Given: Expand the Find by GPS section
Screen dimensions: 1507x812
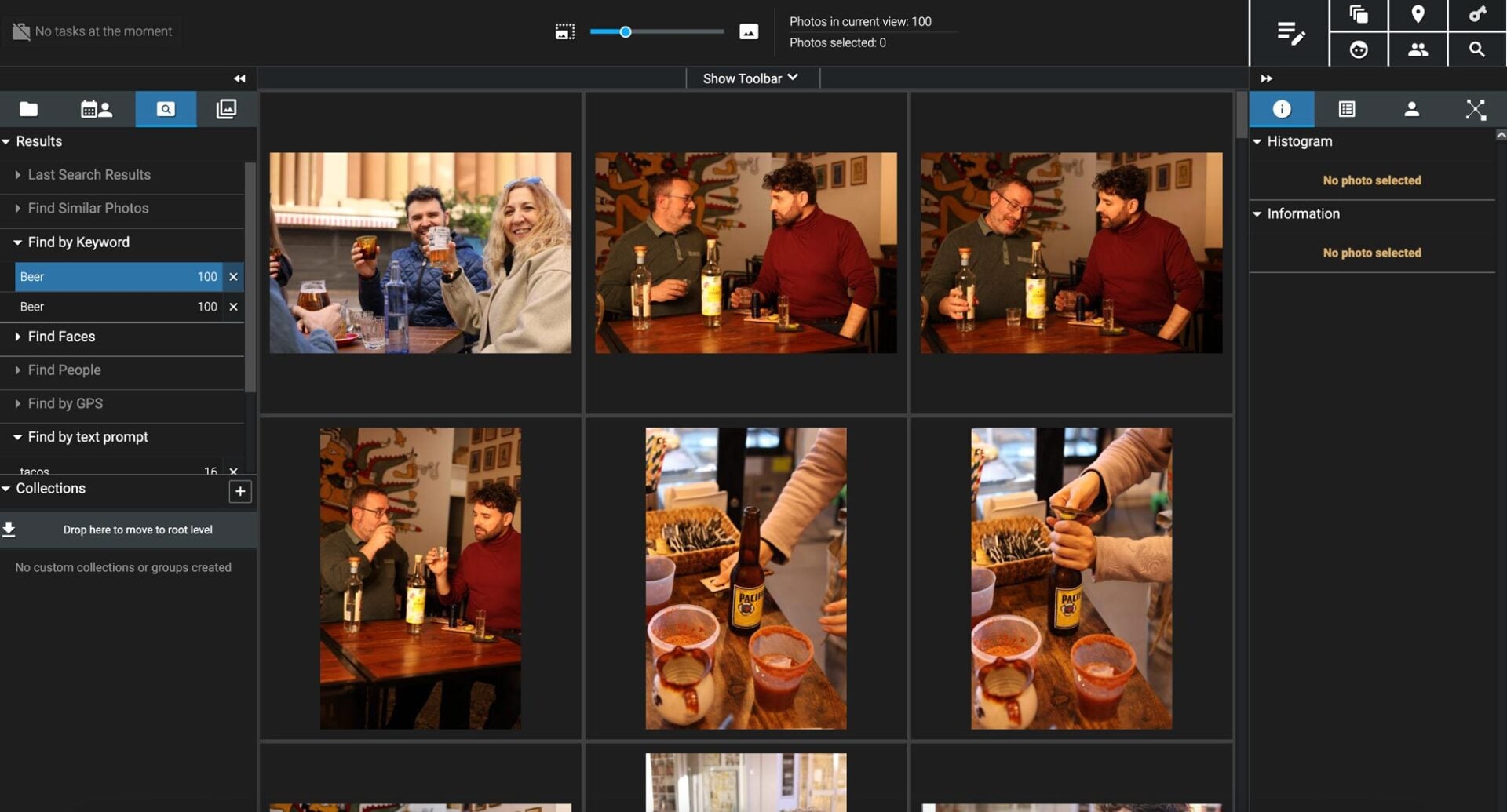Looking at the screenshot, I should (x=17, y=403).
